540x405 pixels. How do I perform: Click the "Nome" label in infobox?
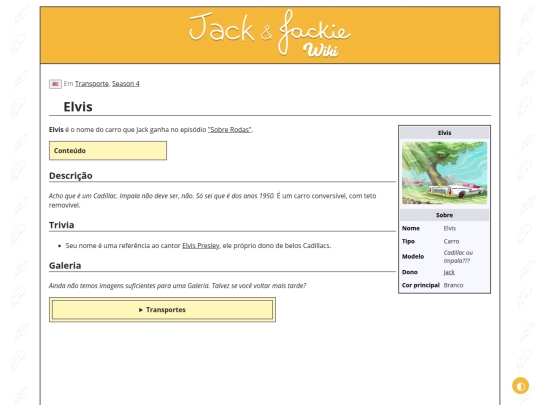411,228
